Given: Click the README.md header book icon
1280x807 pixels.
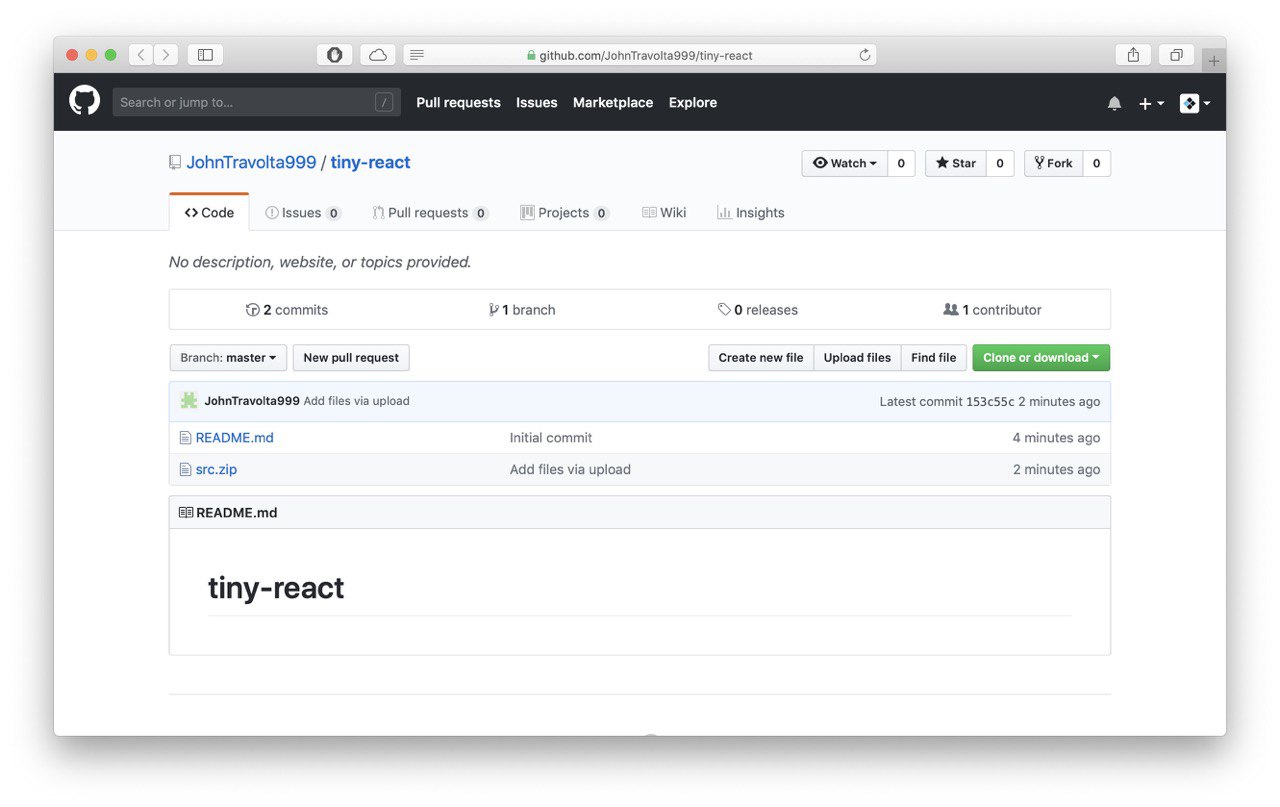Looking at the screenshot, I should pyautogui.click(x=186, y=512).
